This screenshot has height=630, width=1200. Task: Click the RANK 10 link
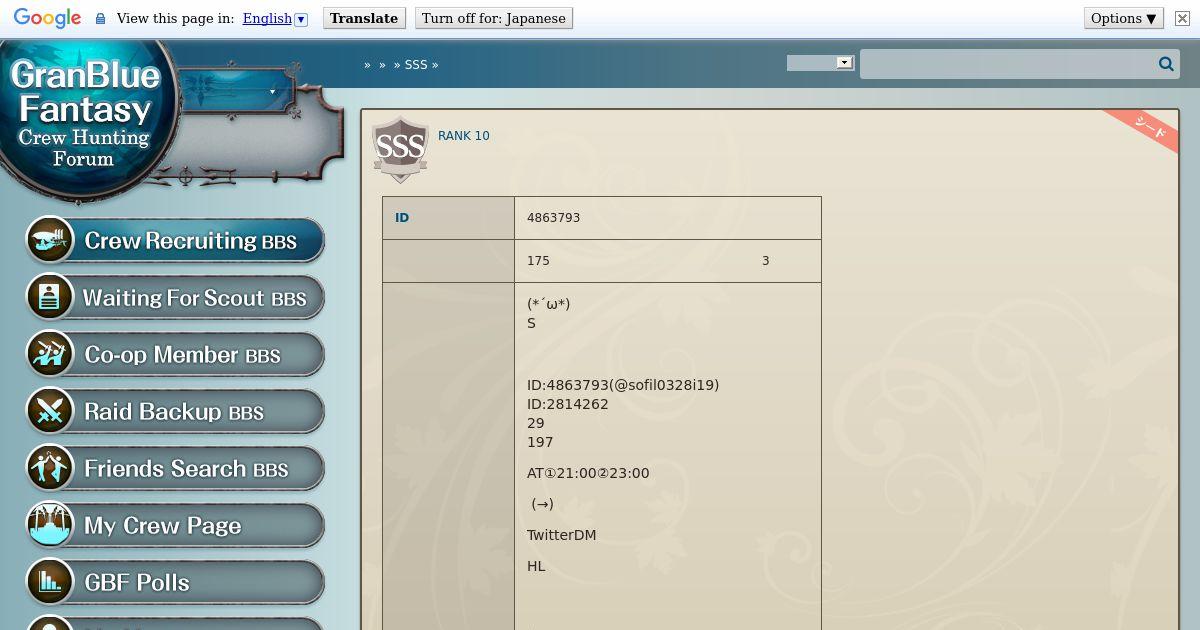[464, 136]
